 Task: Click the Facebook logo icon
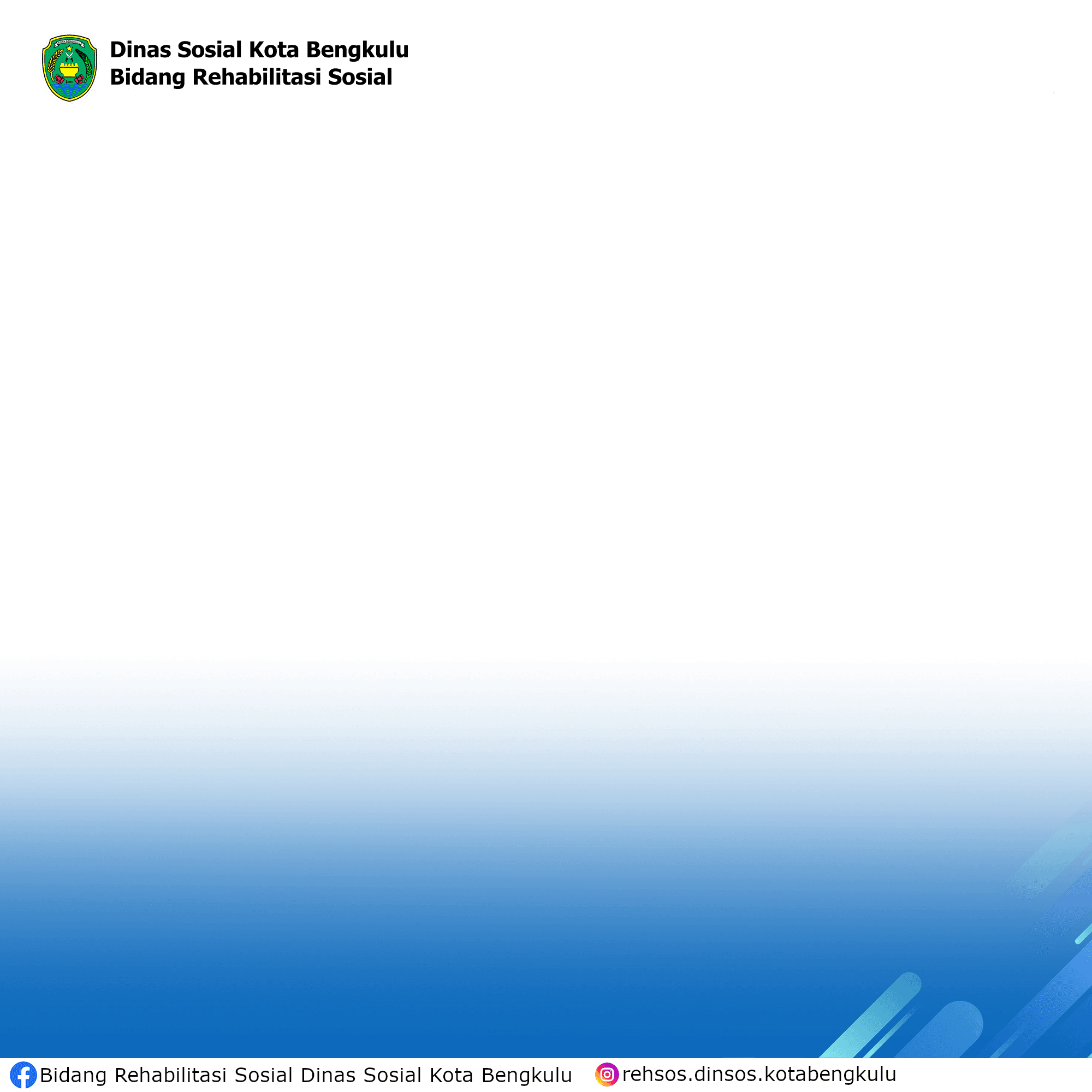coord(23,1075)
